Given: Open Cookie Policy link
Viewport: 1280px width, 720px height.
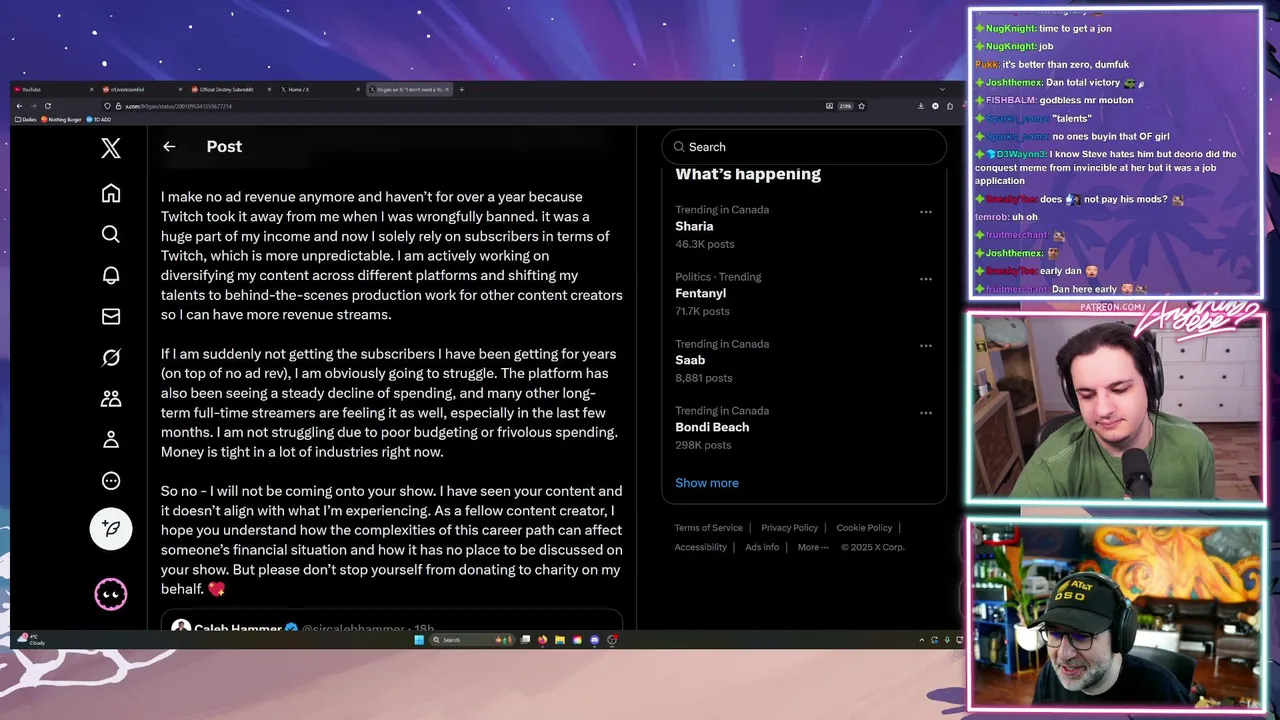Looking at the screenshot, I should [864, 528].
